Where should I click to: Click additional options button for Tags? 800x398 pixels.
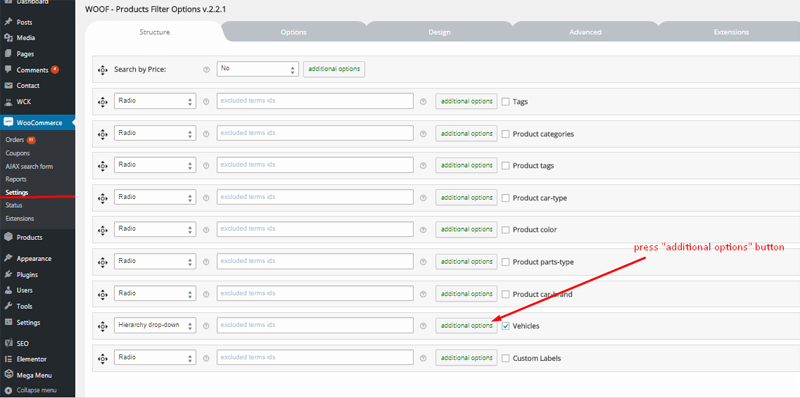click(x=466, y=102)
